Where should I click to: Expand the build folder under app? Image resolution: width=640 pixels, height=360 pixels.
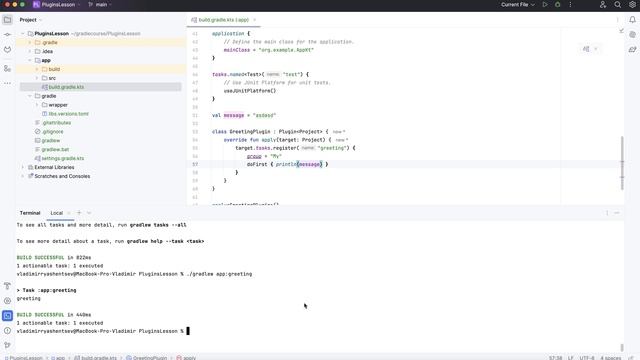tap(37, 69)
